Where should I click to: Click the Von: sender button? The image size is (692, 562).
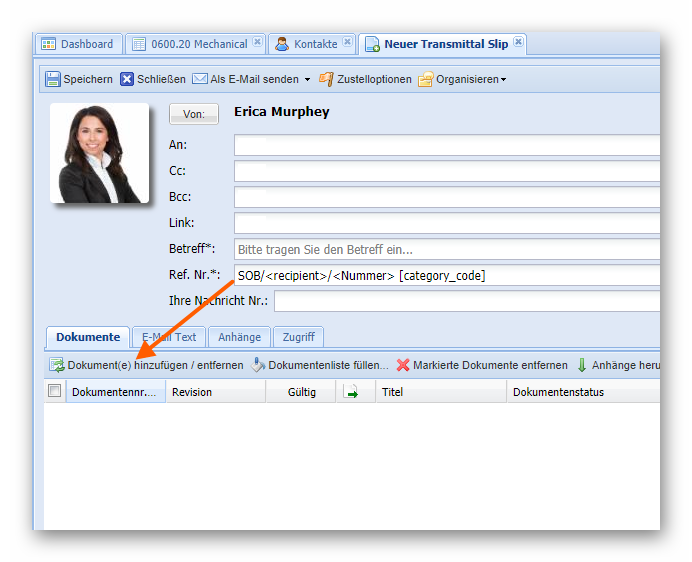(193, 114)
